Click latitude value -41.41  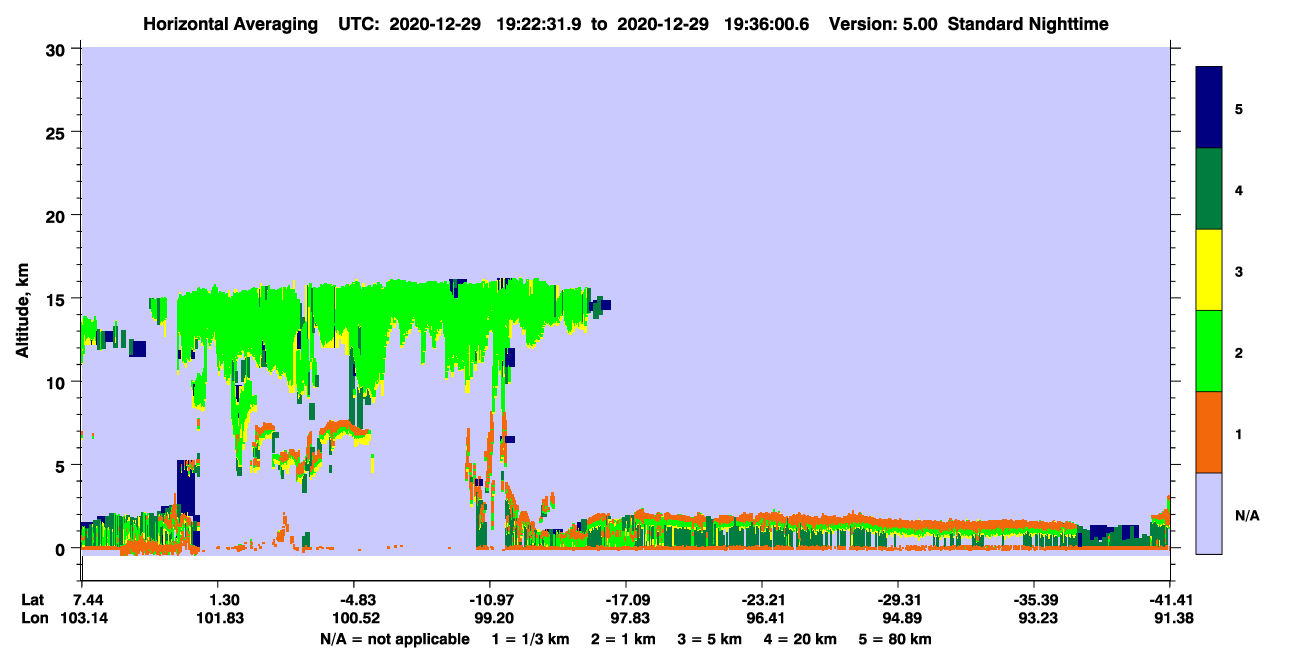pos(1171,599)
